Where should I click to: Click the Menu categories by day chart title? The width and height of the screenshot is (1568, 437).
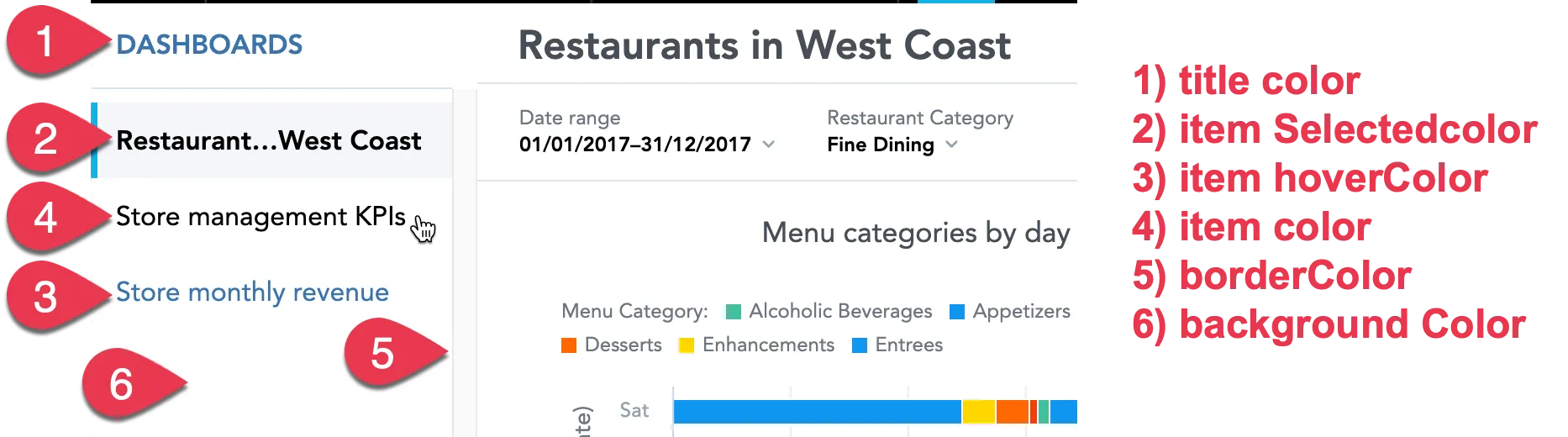[x=915, y=233]
